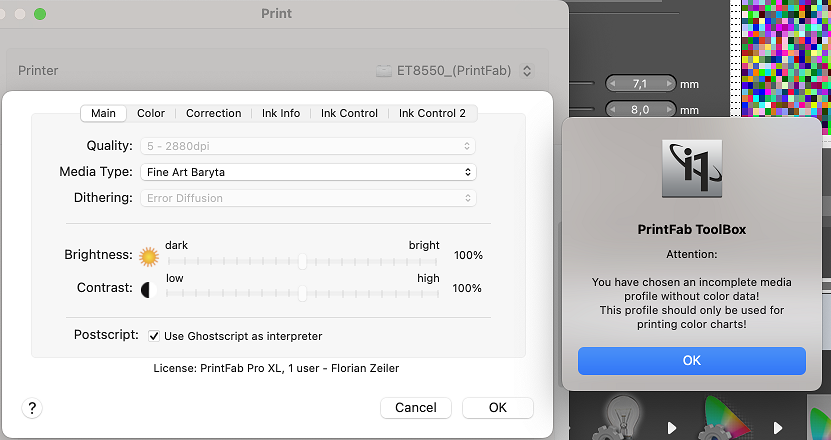The height and width of the screenshot is (440, 831).
Task: Toggle Use Ghostscript as interpreter checkbox
Action: click(x=154, y=336)
